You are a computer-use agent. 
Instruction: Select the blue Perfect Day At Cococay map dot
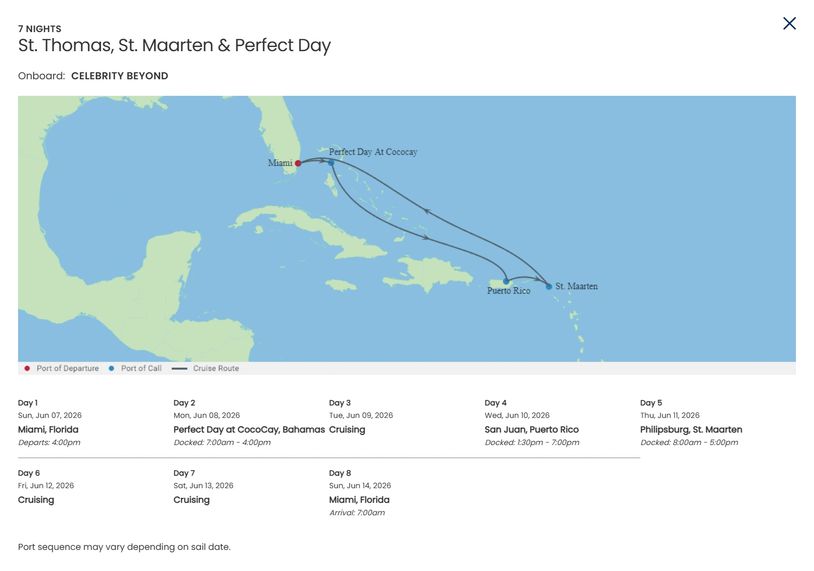[331, 162]
